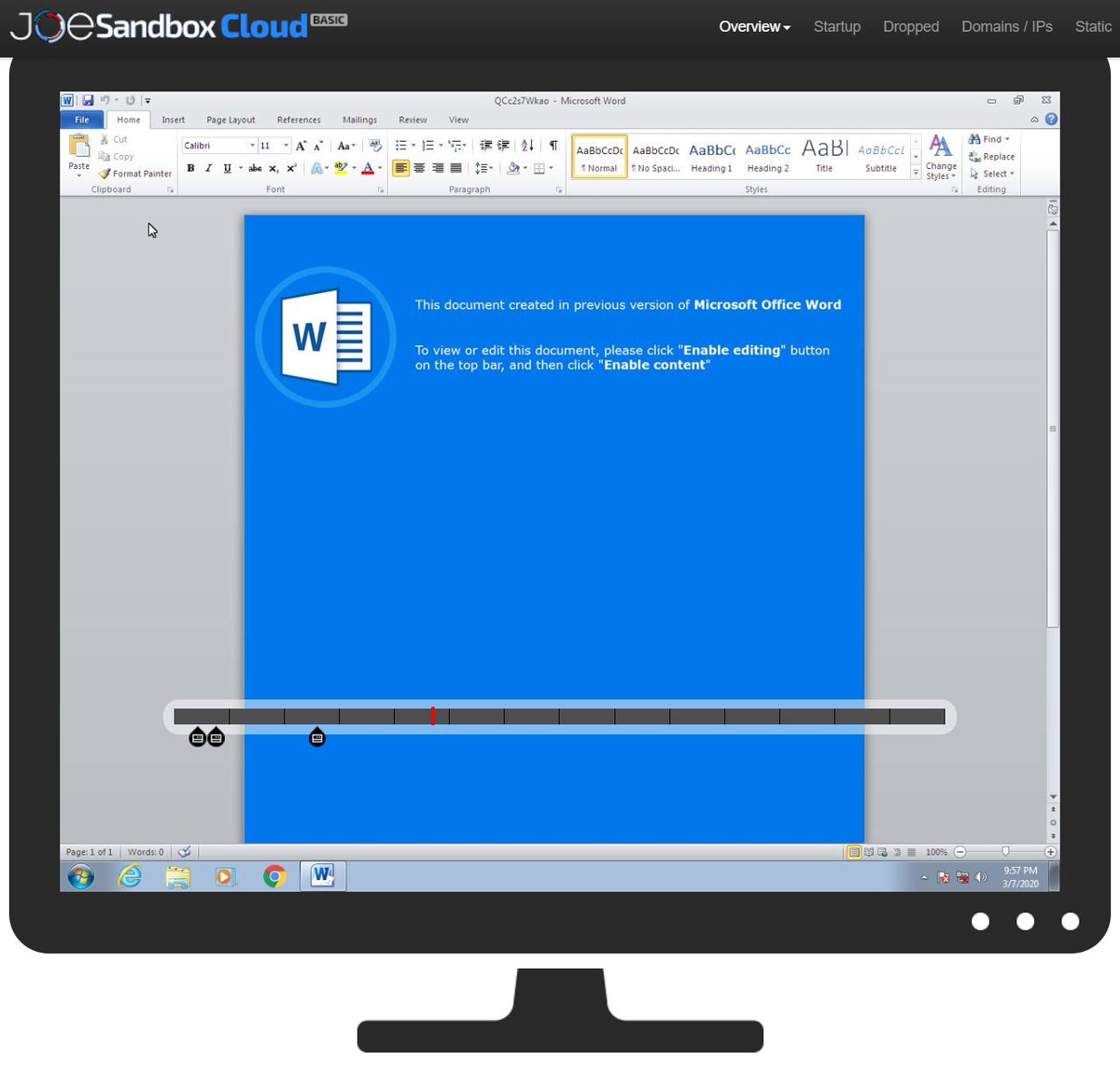
Task: Click the Subscript icon
Action: 273,168
